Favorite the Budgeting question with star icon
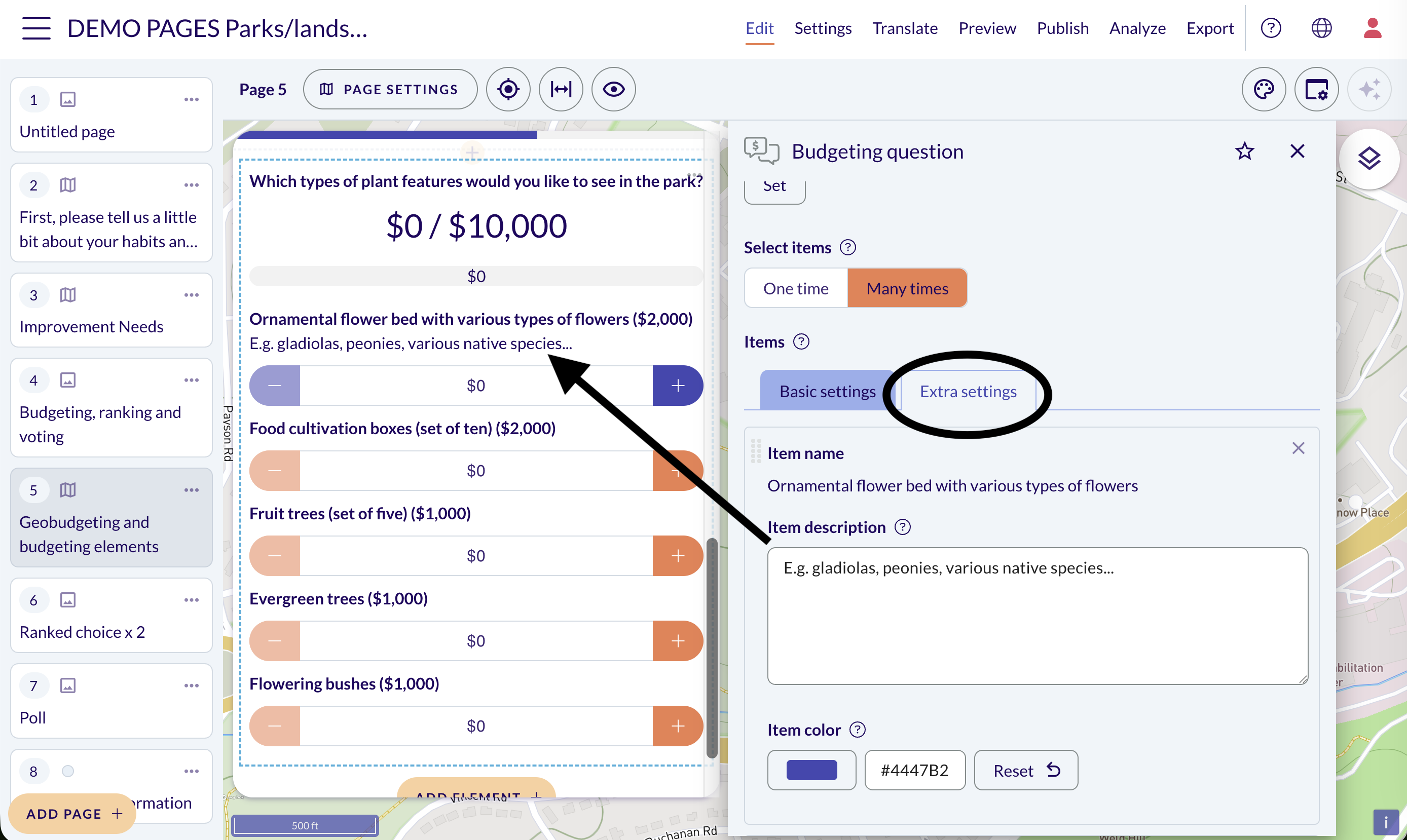The image size is (1407, 840). [1244, 151]
